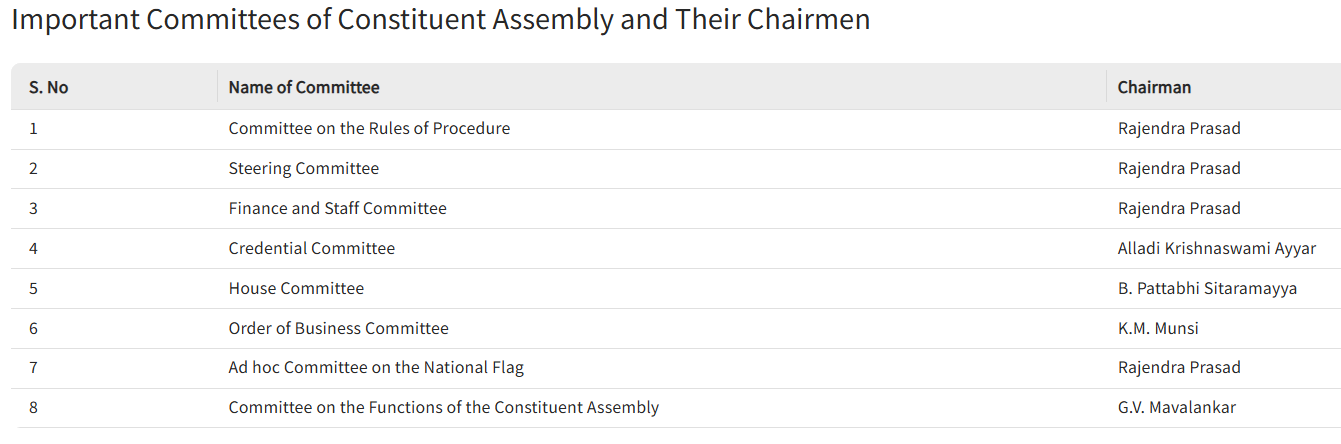Select chairman 'B. Pattabhi Sitaramayya'
The height and width of the screenshot is (444, 1341).
(1207, 288)
